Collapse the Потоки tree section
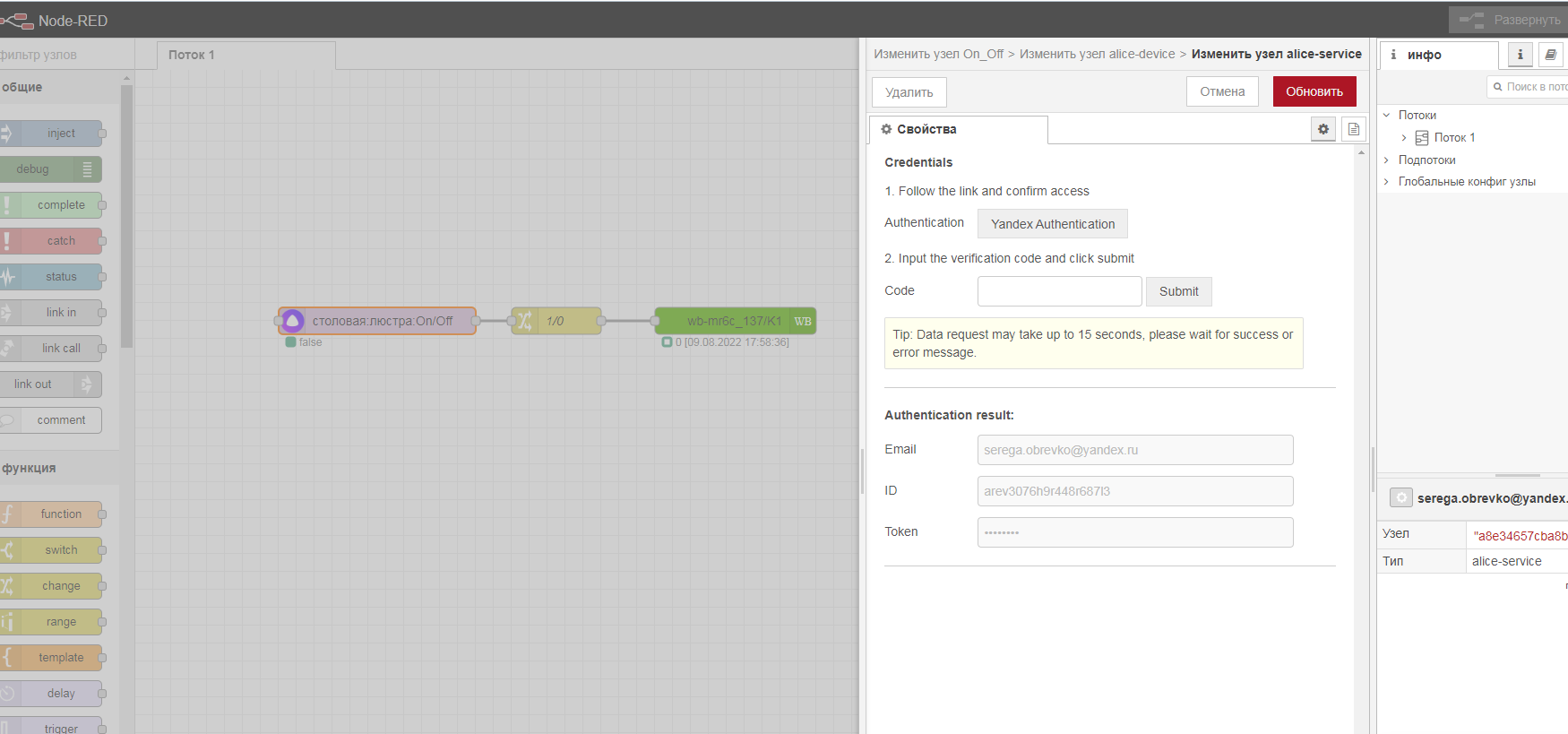The image size is (1568, 734). (x=1387, y=115)
